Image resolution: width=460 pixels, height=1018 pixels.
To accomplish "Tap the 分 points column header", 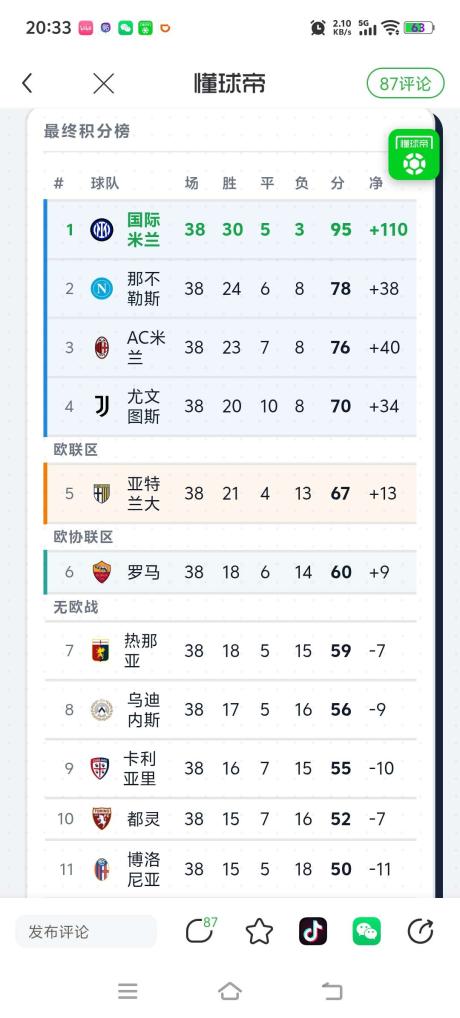I will tap(337, 183).
